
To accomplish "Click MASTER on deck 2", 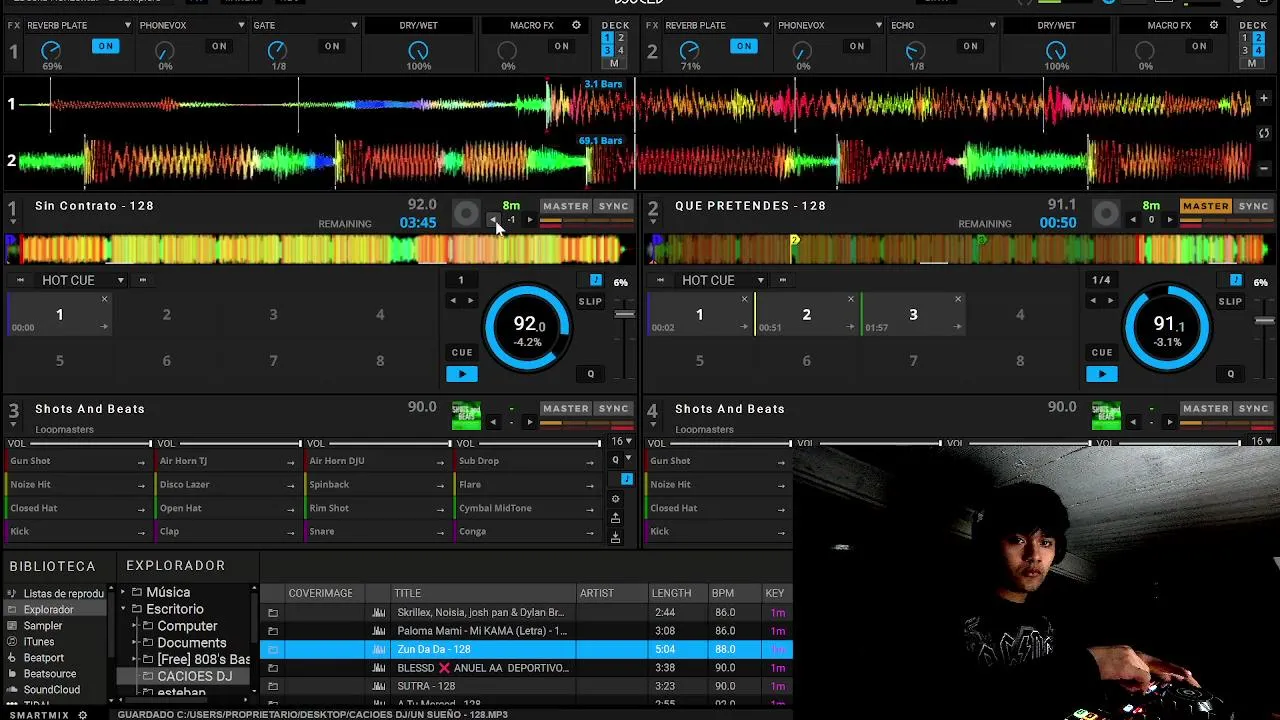I will click(1206, 206).
